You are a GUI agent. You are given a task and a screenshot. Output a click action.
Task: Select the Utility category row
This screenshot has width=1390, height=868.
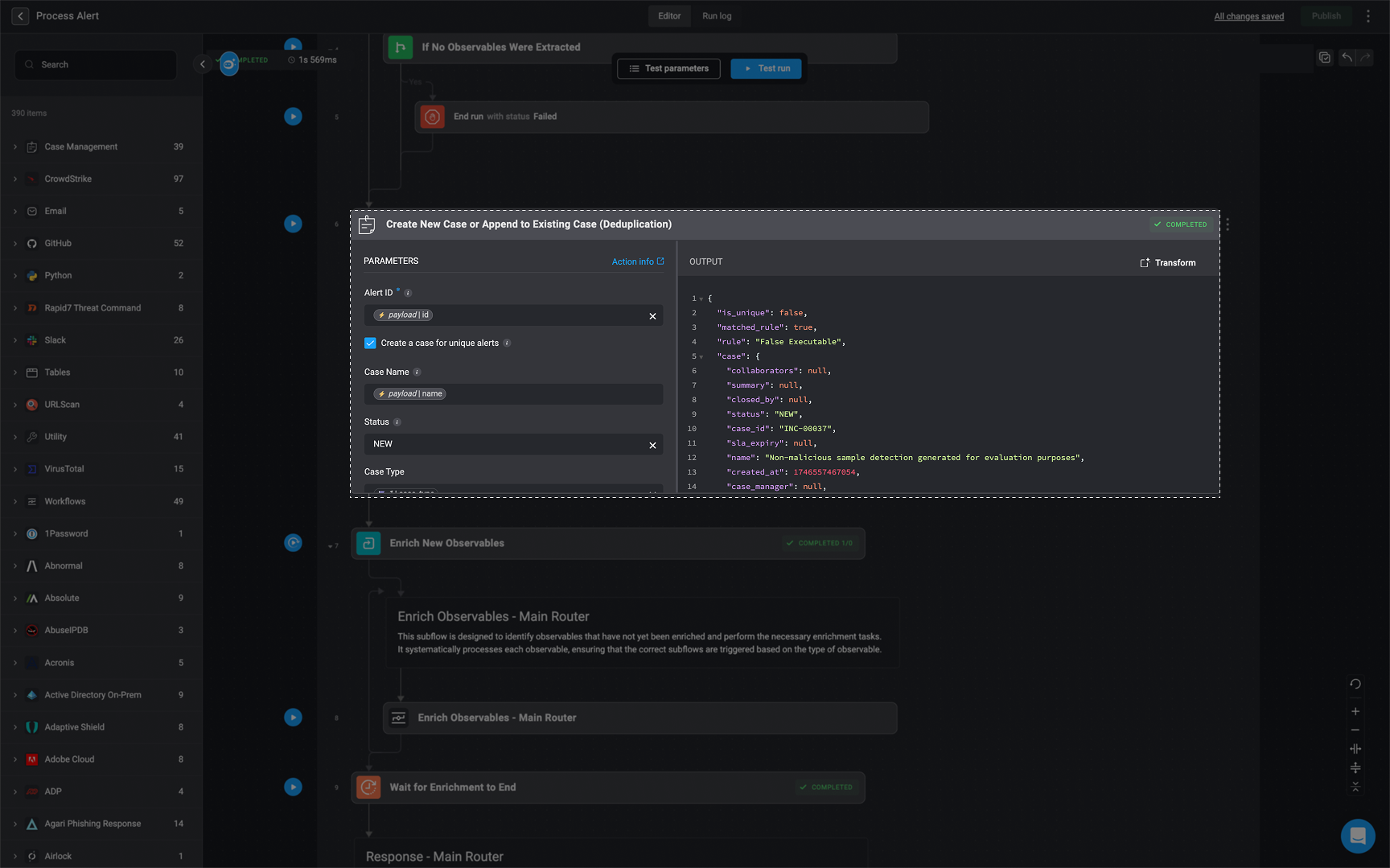(101, 437)
